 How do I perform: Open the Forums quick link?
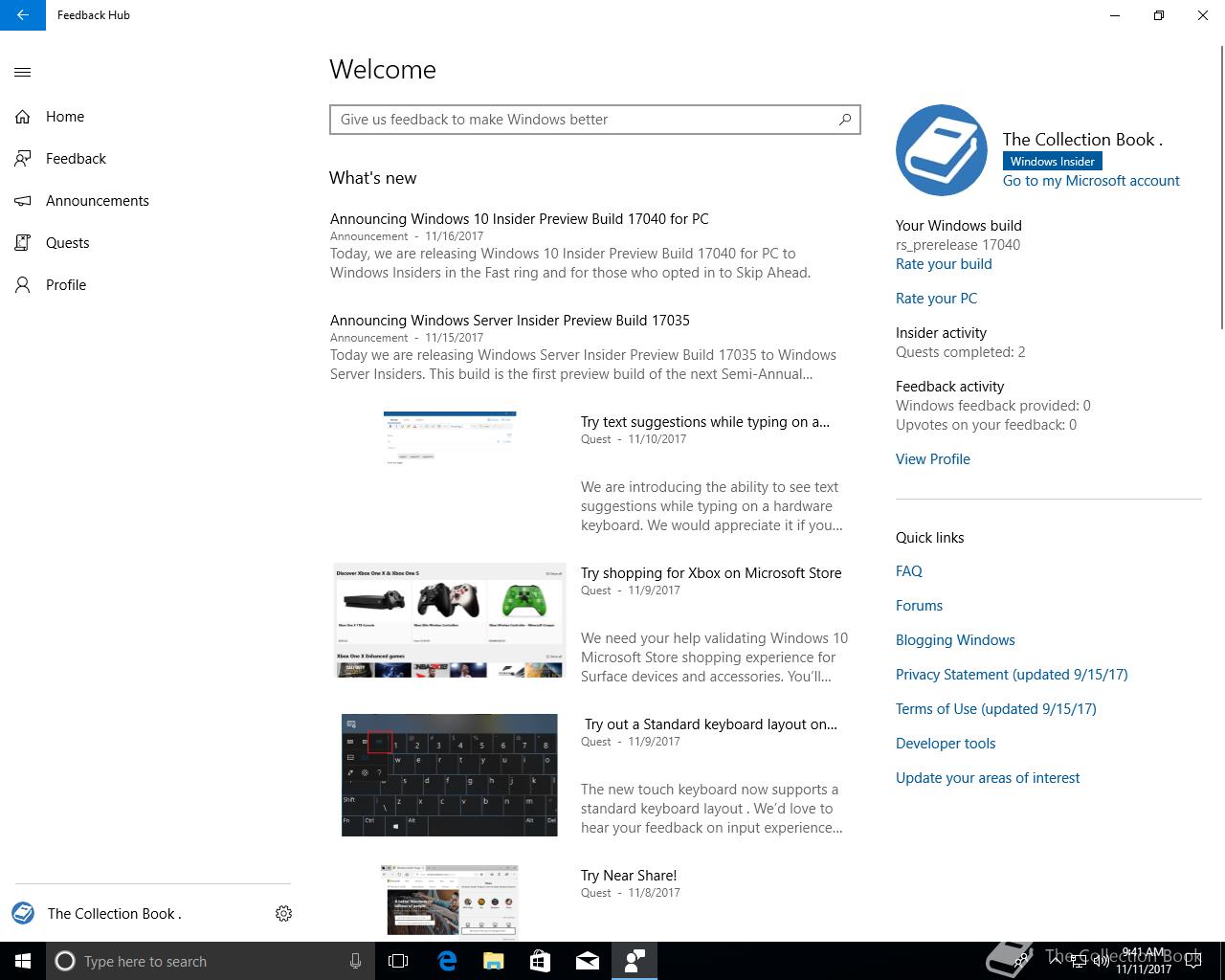919,606
